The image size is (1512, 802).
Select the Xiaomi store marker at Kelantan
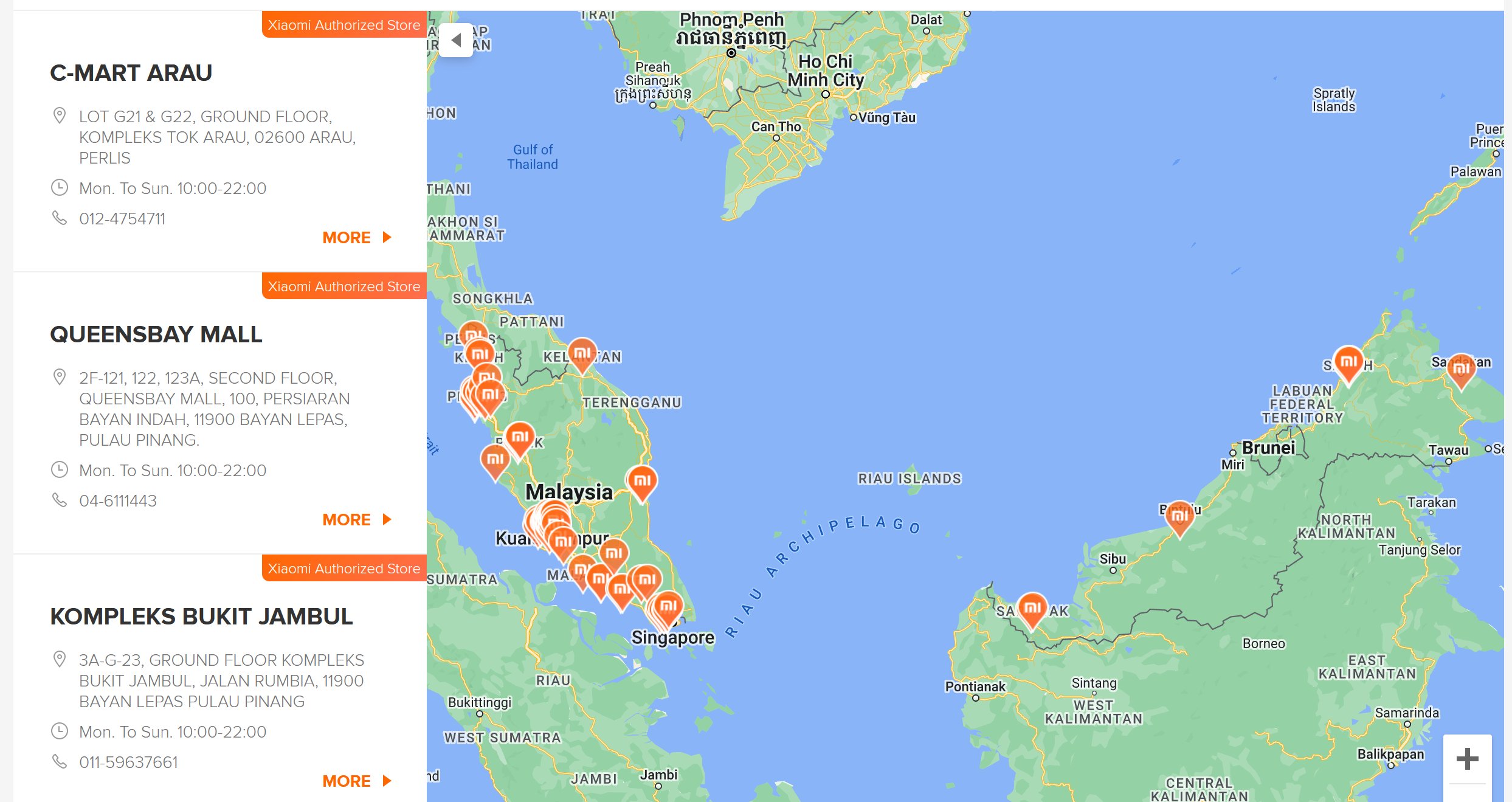click(582, 355)
